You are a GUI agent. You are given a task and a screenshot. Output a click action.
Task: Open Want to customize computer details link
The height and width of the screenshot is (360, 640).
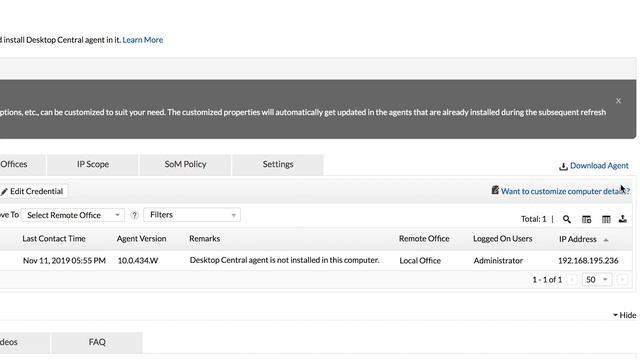(x=565, y=191)
